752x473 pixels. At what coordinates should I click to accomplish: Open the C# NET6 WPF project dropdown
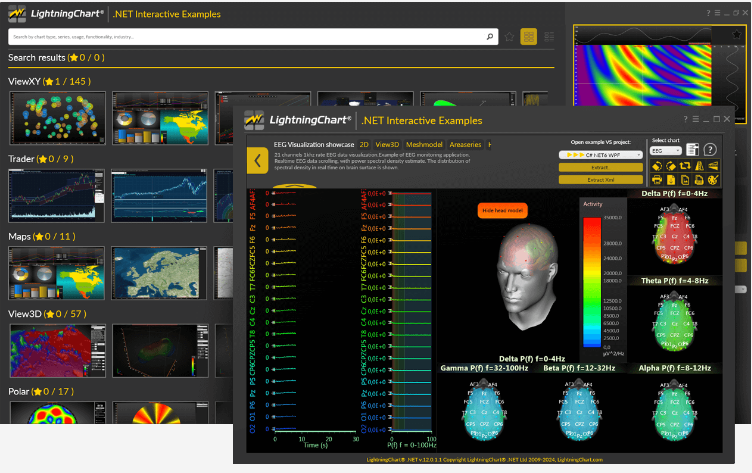pyautogui.click(x=600, y=155)
